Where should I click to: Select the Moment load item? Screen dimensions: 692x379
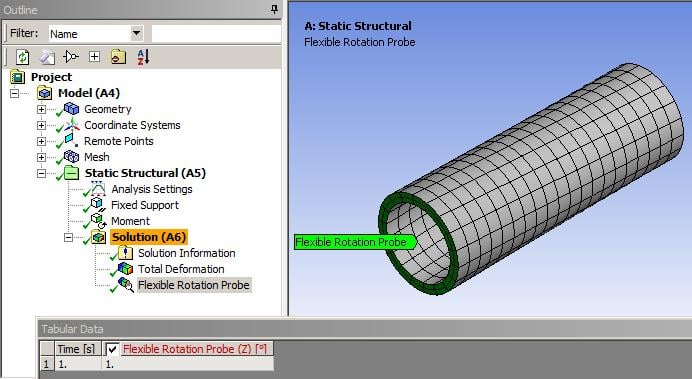[130, 221]
